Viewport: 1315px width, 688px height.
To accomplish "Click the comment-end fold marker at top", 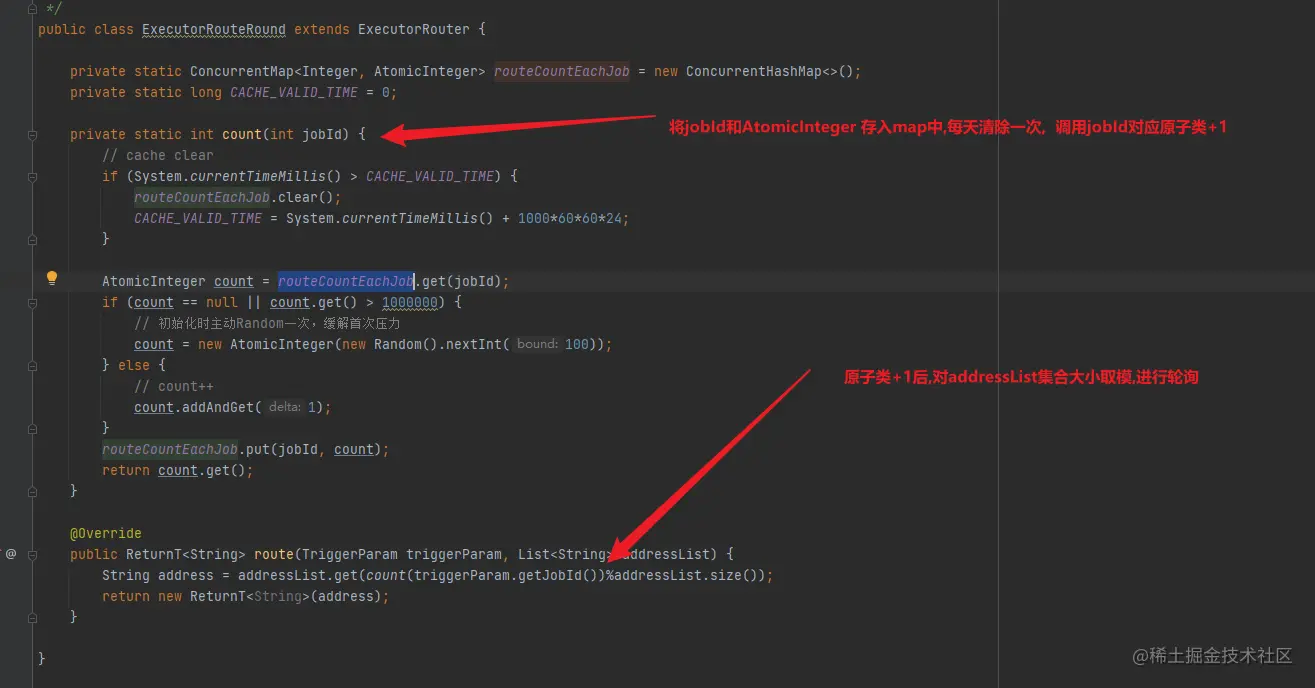I will [33, 8].
